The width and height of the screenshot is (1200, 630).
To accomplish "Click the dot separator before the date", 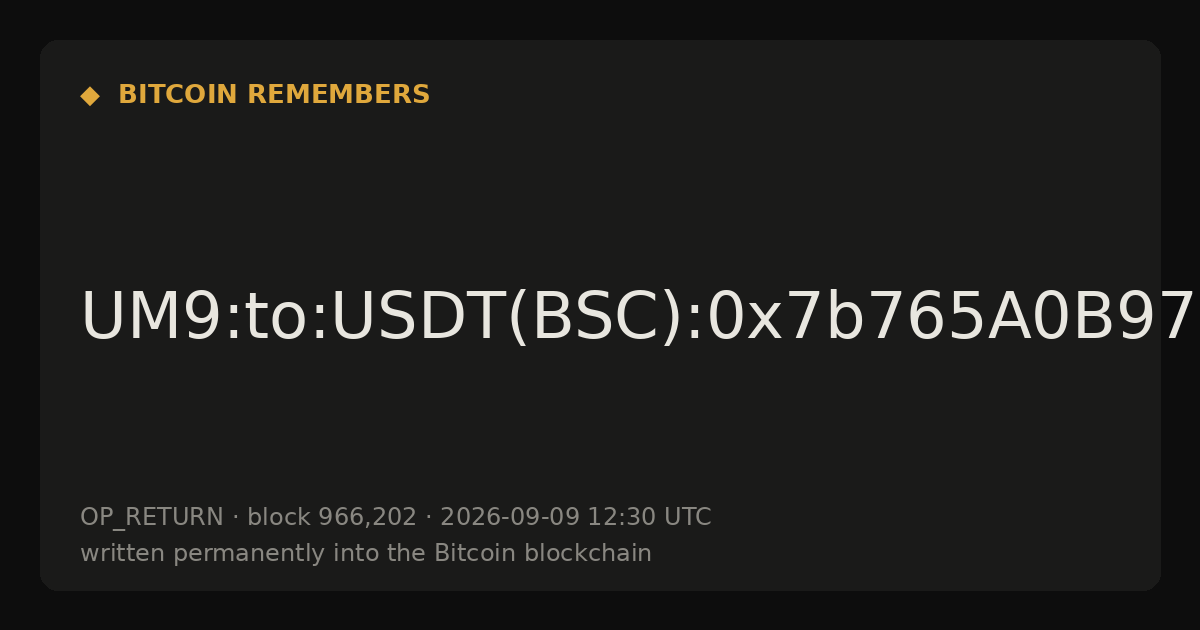I will 428,518.
